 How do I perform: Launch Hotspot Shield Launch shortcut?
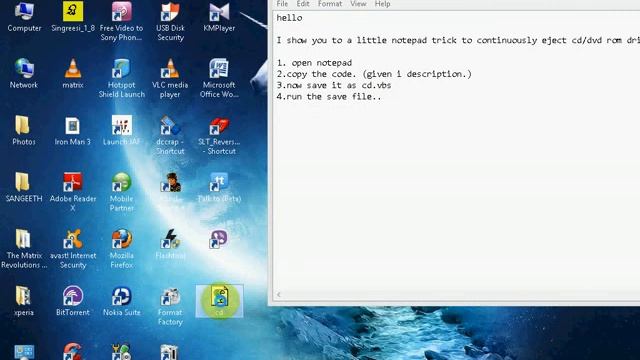(122, 78)
